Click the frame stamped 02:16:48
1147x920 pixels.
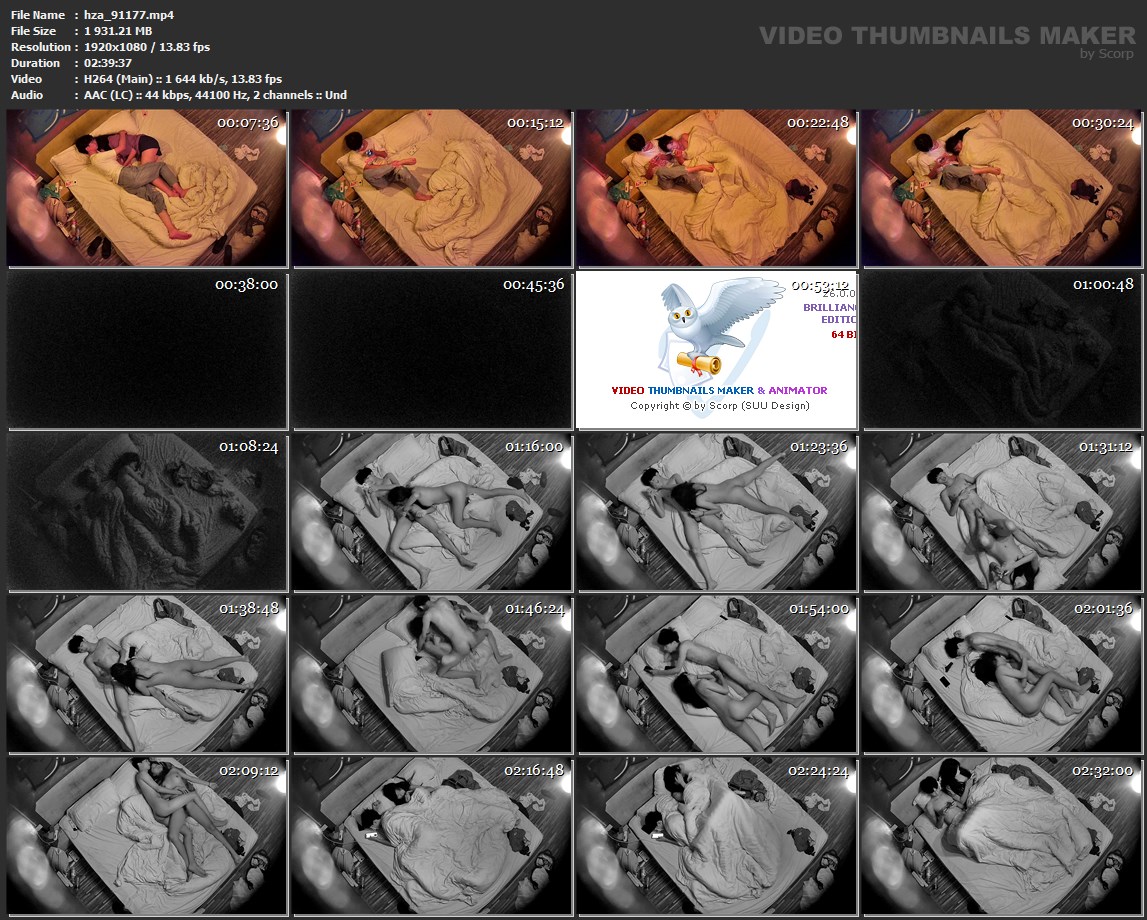click(x=432, y=837)
